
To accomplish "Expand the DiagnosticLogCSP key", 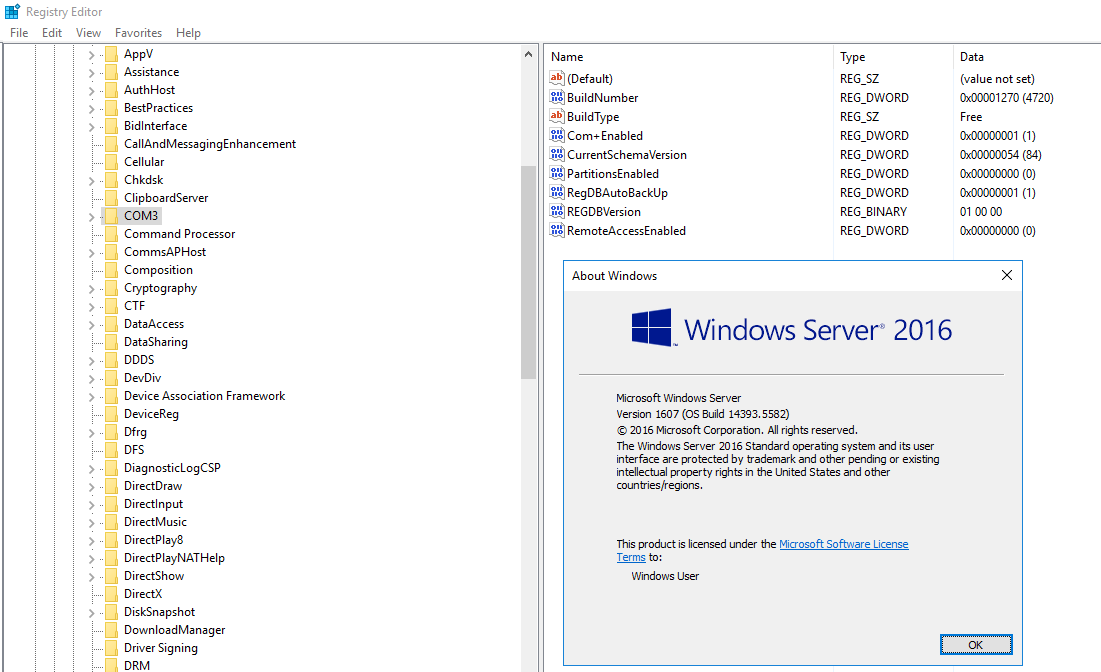I will click(x=91, y=468).
